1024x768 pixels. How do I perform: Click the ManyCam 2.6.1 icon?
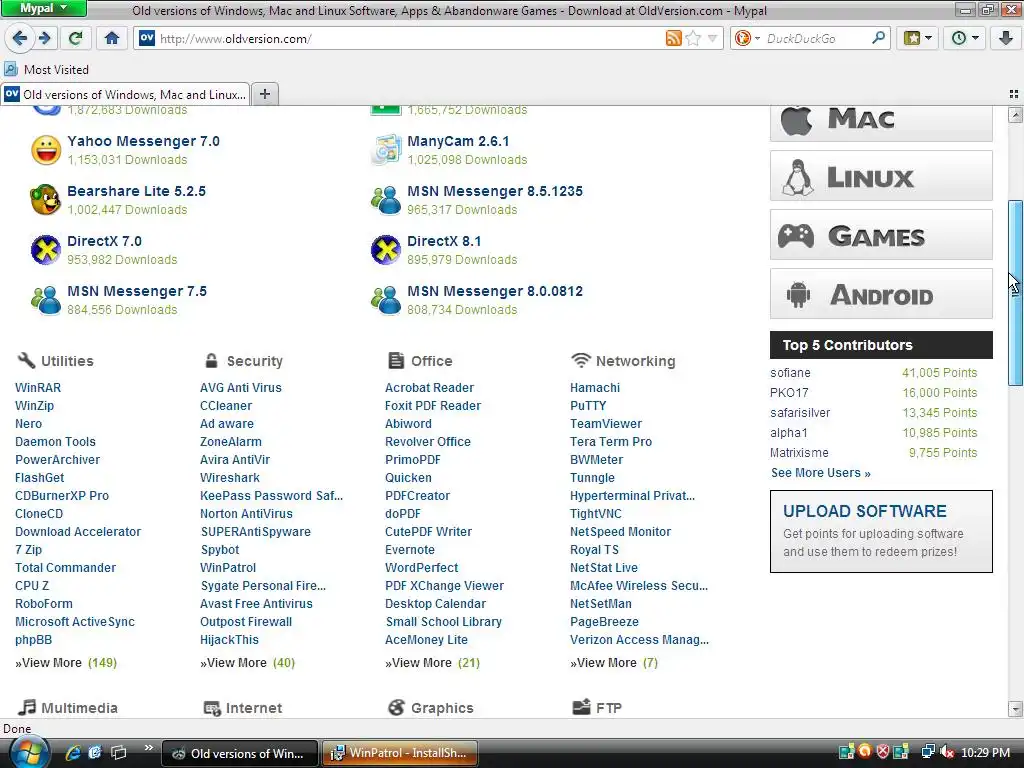386,150
